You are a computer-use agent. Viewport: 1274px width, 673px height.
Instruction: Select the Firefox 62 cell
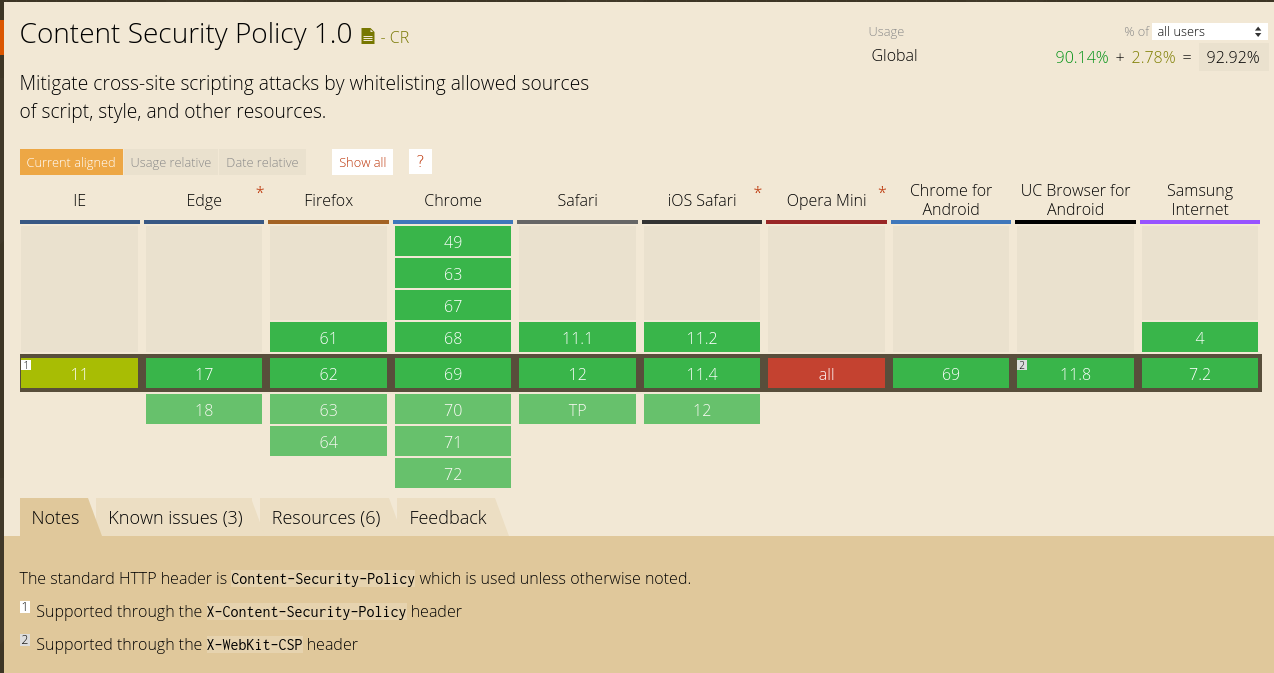329,374
